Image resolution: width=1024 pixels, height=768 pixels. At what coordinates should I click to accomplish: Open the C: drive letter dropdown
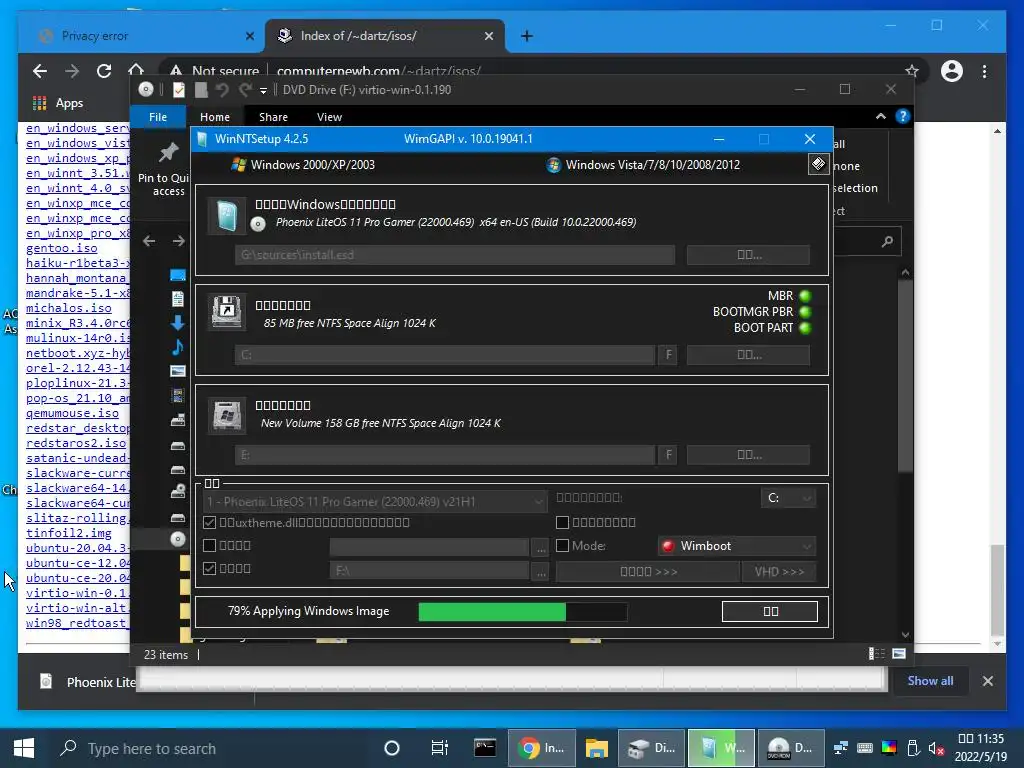788,498
